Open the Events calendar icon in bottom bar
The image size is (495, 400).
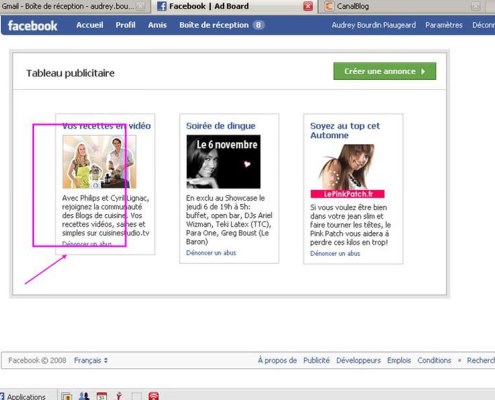tap(102, 396)
